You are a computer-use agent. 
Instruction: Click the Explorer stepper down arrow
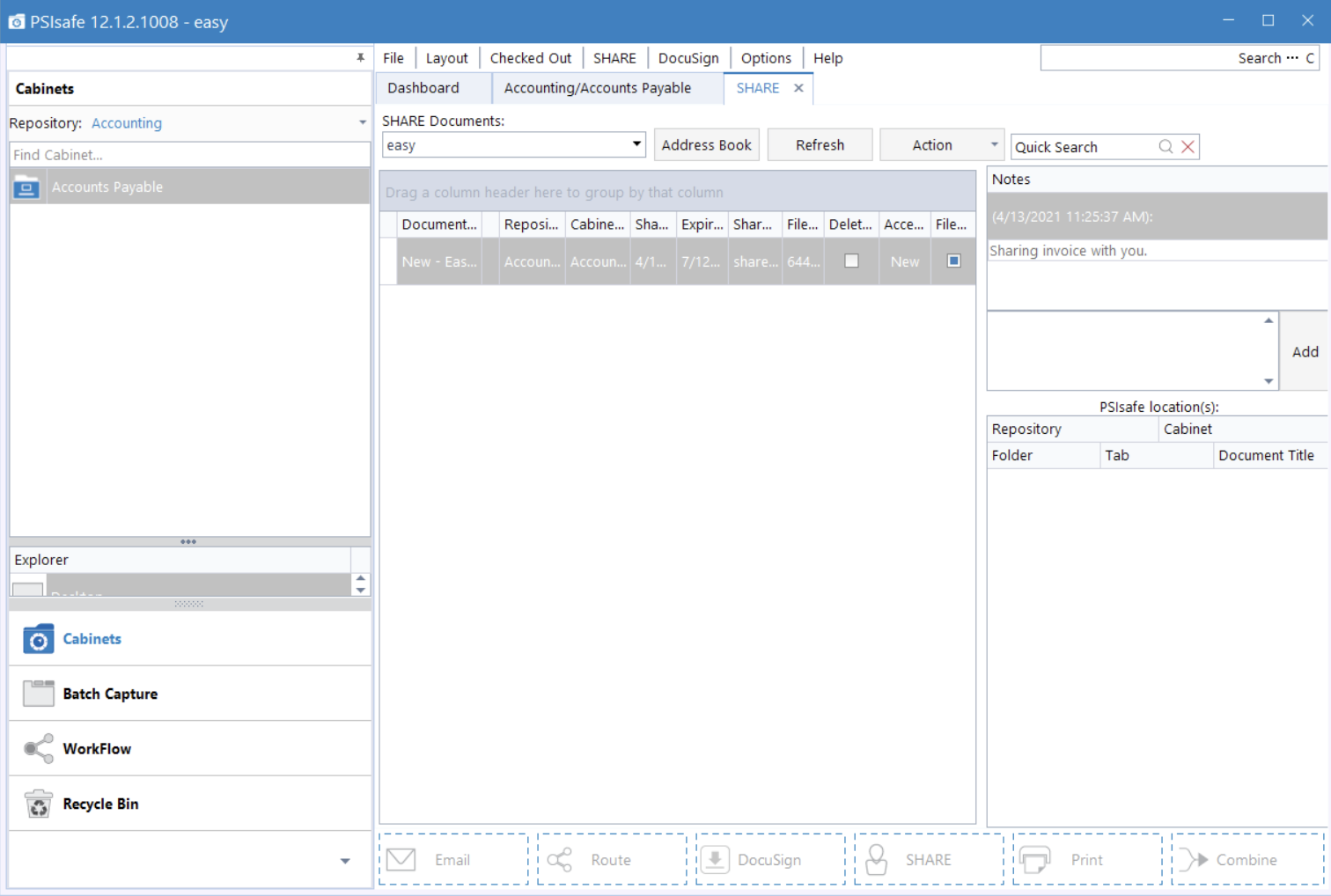point(361,591)
